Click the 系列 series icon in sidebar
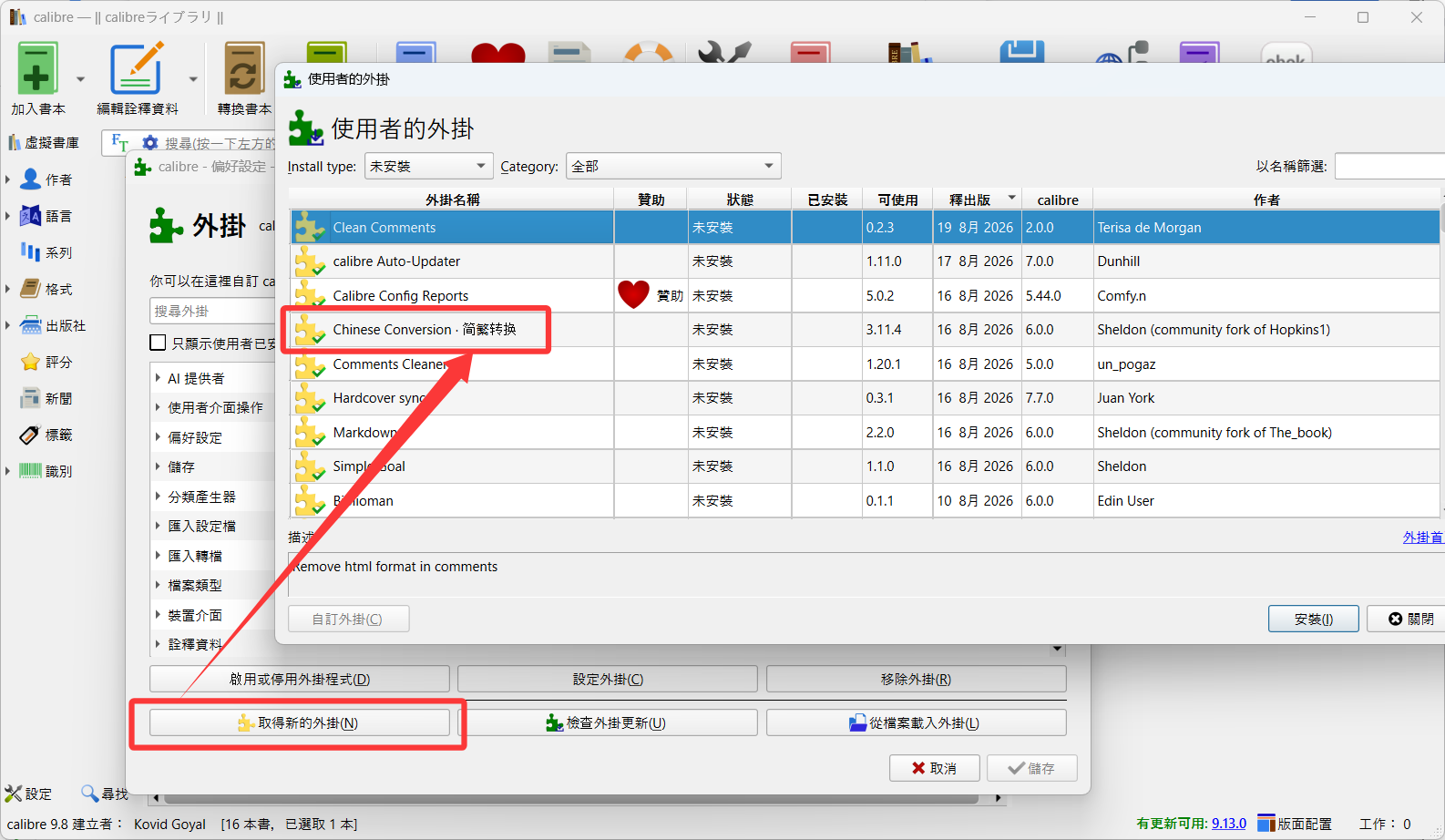Viewport: 1445px width, 840px height. click(30, 252)
